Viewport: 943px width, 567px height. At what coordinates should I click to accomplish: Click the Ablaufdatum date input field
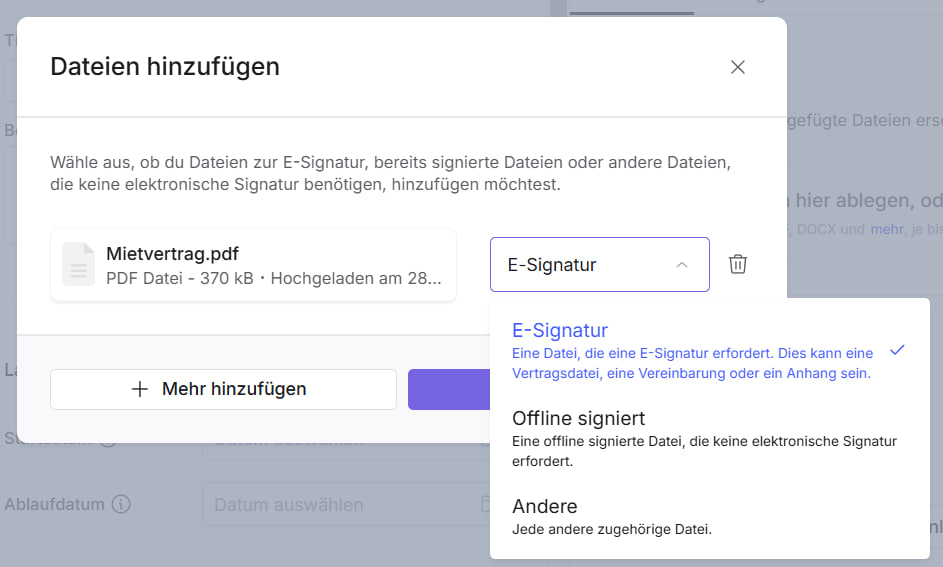(x=340, y=505)
